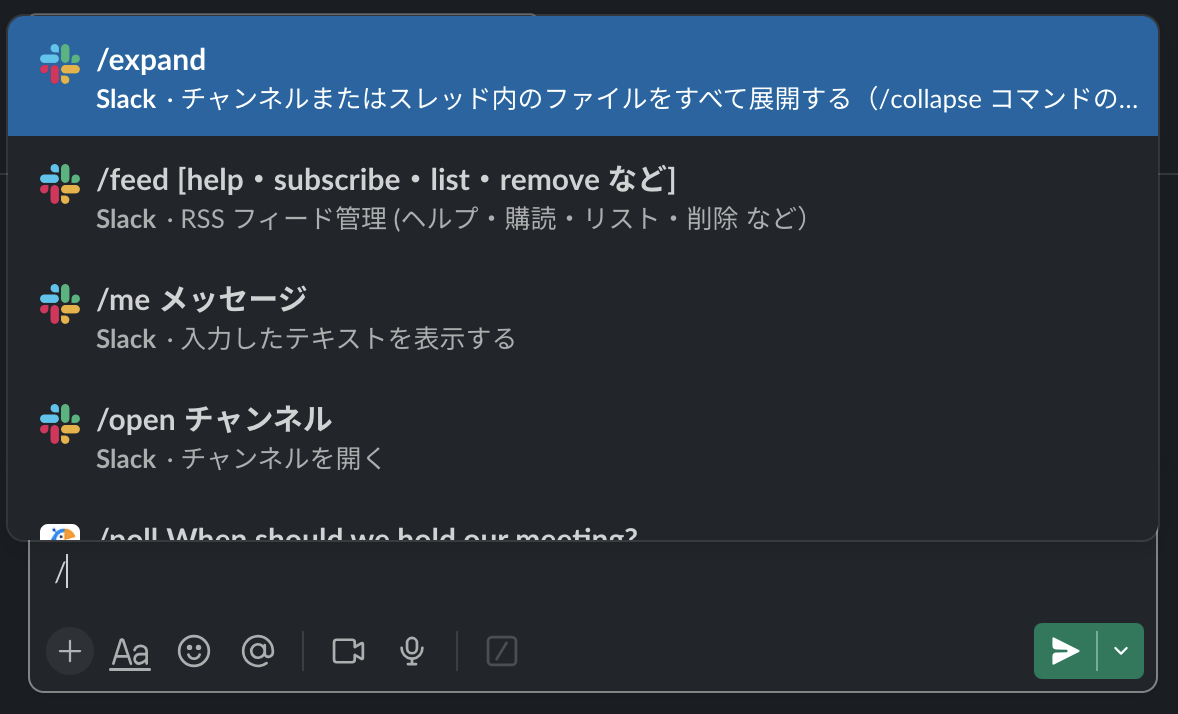Click the Slack icon beside /open
The height and width of the screenshot is (714, 1178).
tap(59, 423)
